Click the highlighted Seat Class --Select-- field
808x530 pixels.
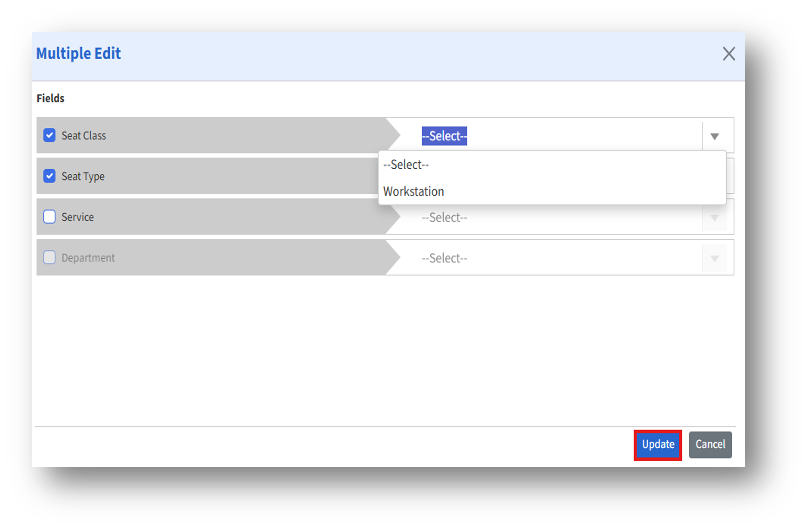pos(444,136)
